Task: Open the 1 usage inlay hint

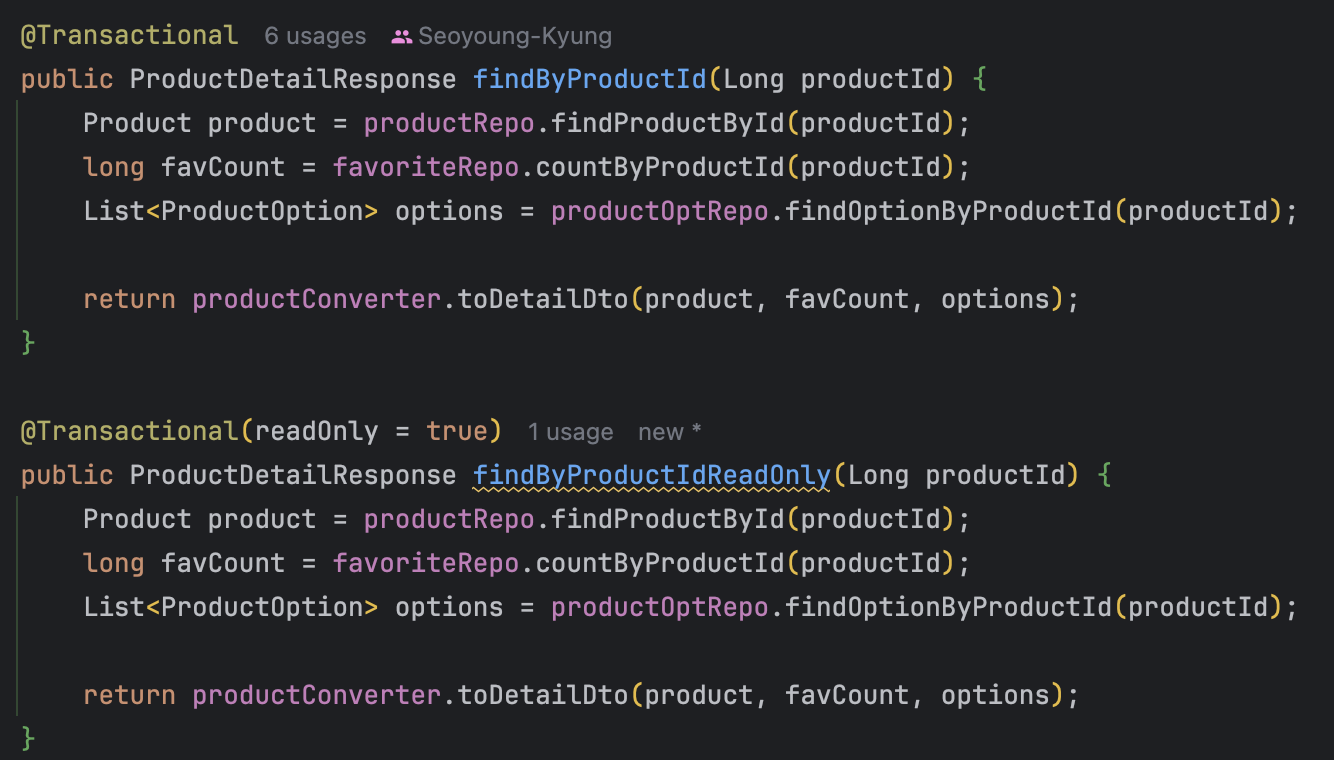Action: coord(570,432)
